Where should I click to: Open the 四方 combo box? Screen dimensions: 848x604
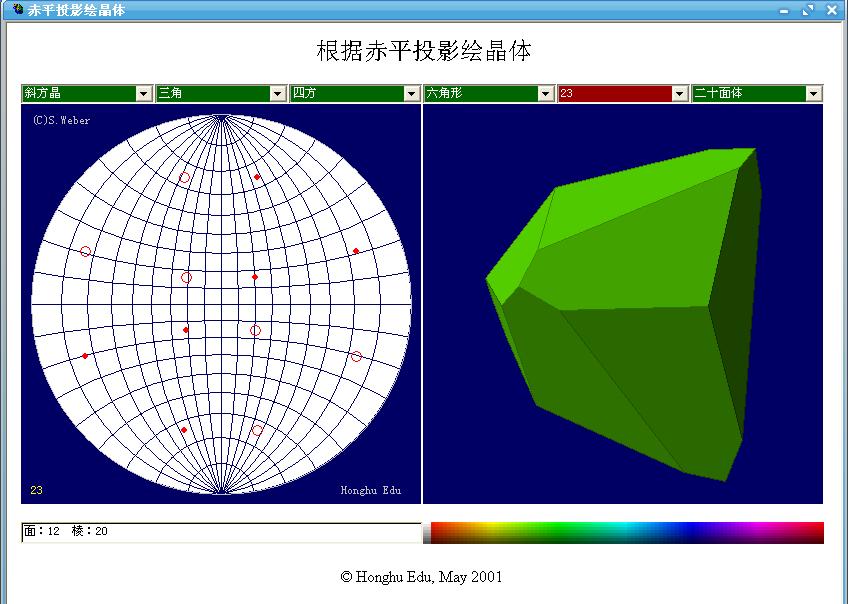(412, 93)
